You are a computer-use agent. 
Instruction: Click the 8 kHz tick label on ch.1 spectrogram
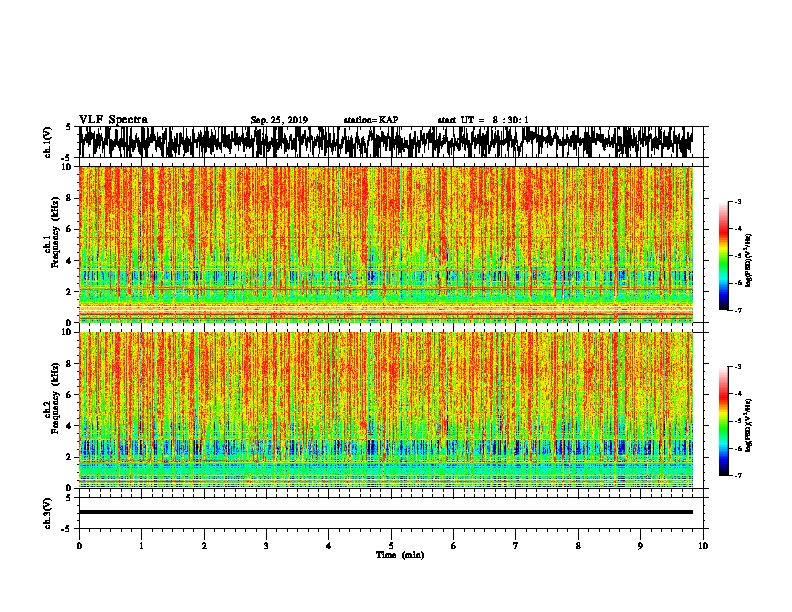coord(70,198)
